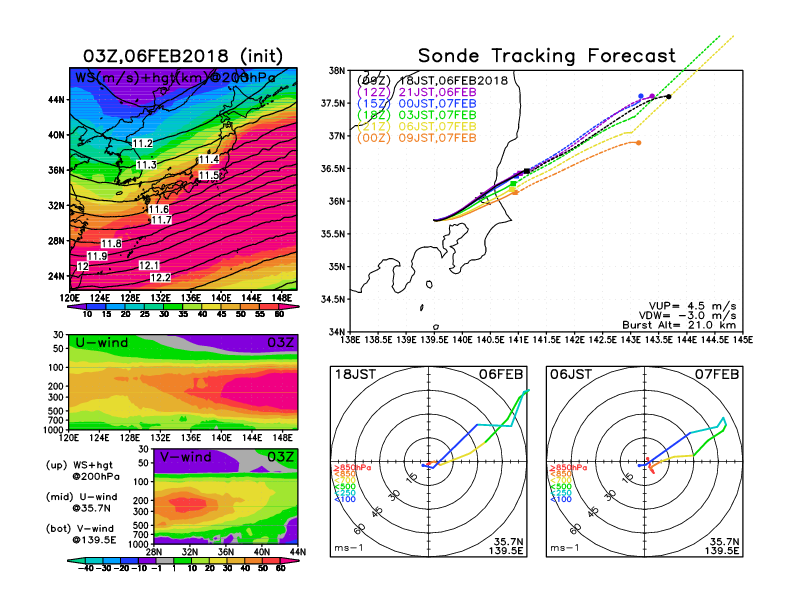Click the purple swatch below 10 on wind-speed colorbar
This screenshot has width=792, height=612.
pyautogui.click(x=75, y=307)
